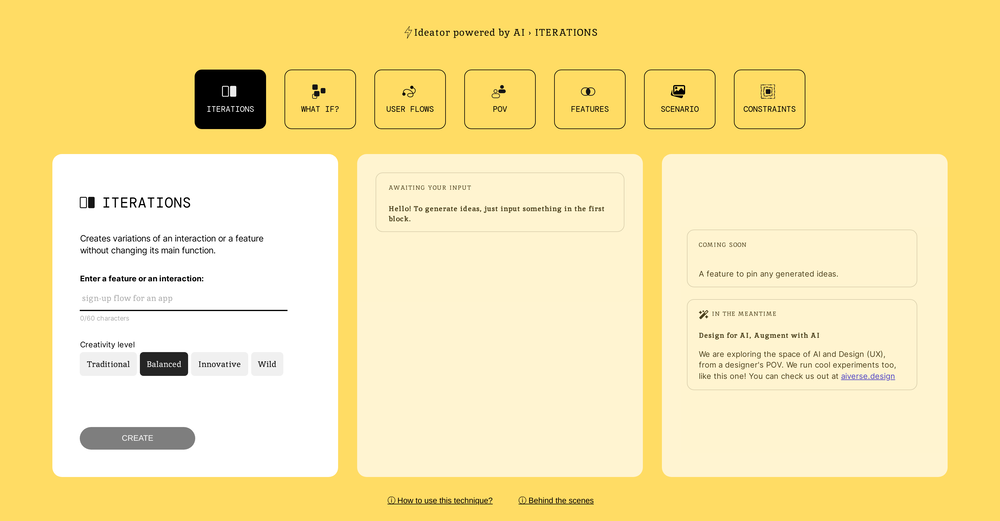Focus the feature or interaction input field

(x=183, y=298)
